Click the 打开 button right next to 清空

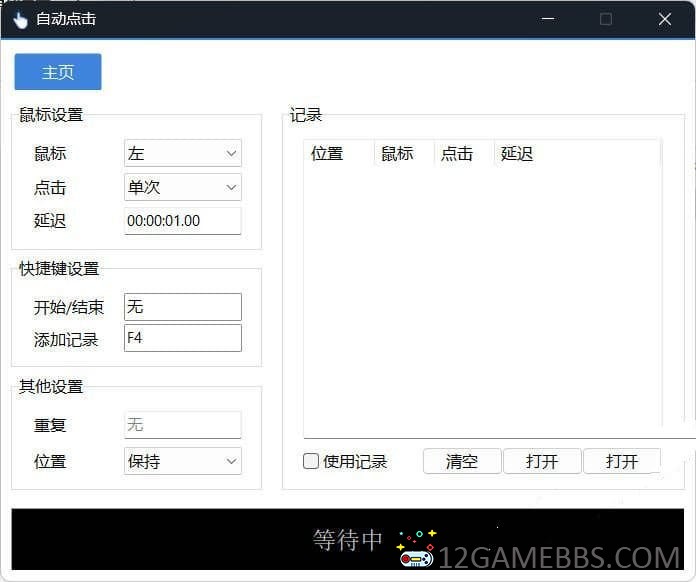541,461
